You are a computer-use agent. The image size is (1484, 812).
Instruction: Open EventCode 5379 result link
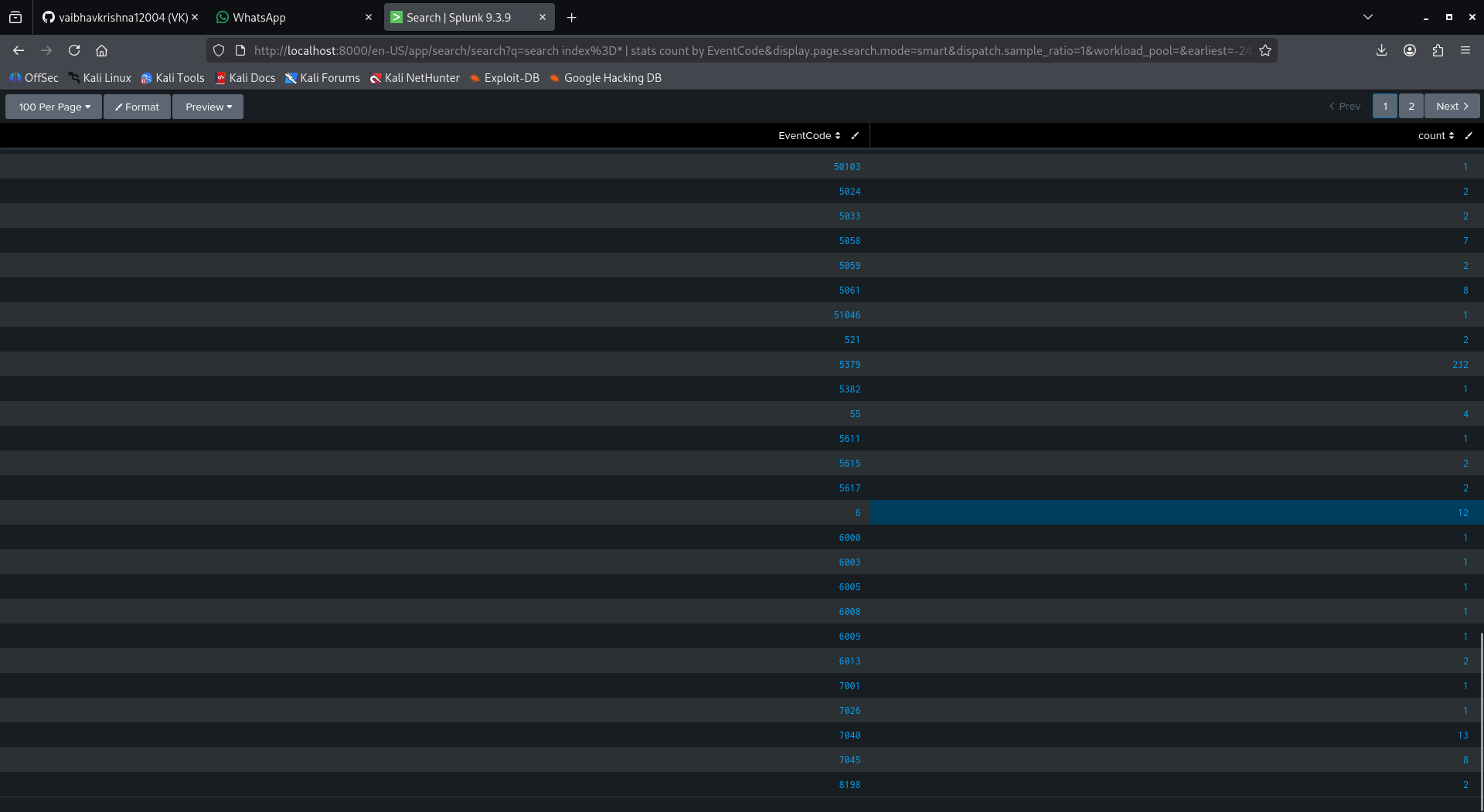point(850,364)
